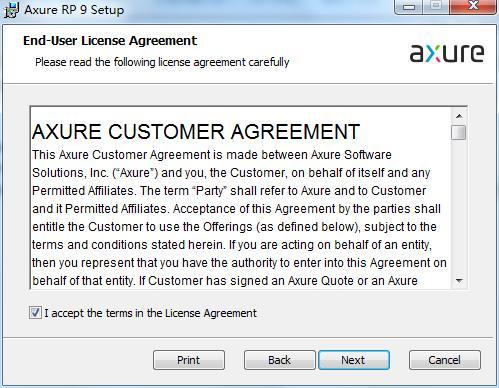Click the license scrollbar down arrow
The width and height of the screenshot is (499, 388).
coord(459,281)
